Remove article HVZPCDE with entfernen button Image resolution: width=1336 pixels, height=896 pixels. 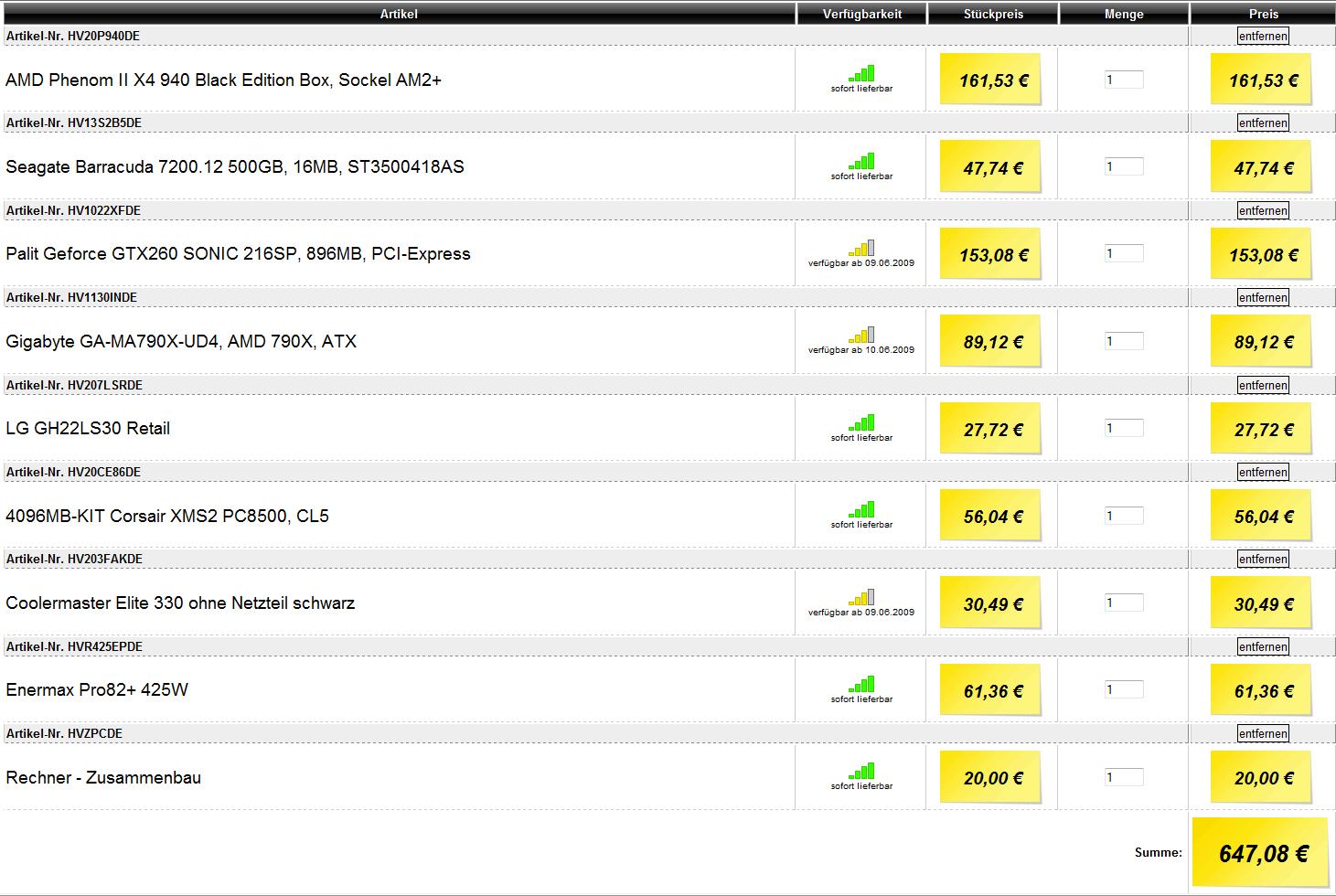point(1263,733)
